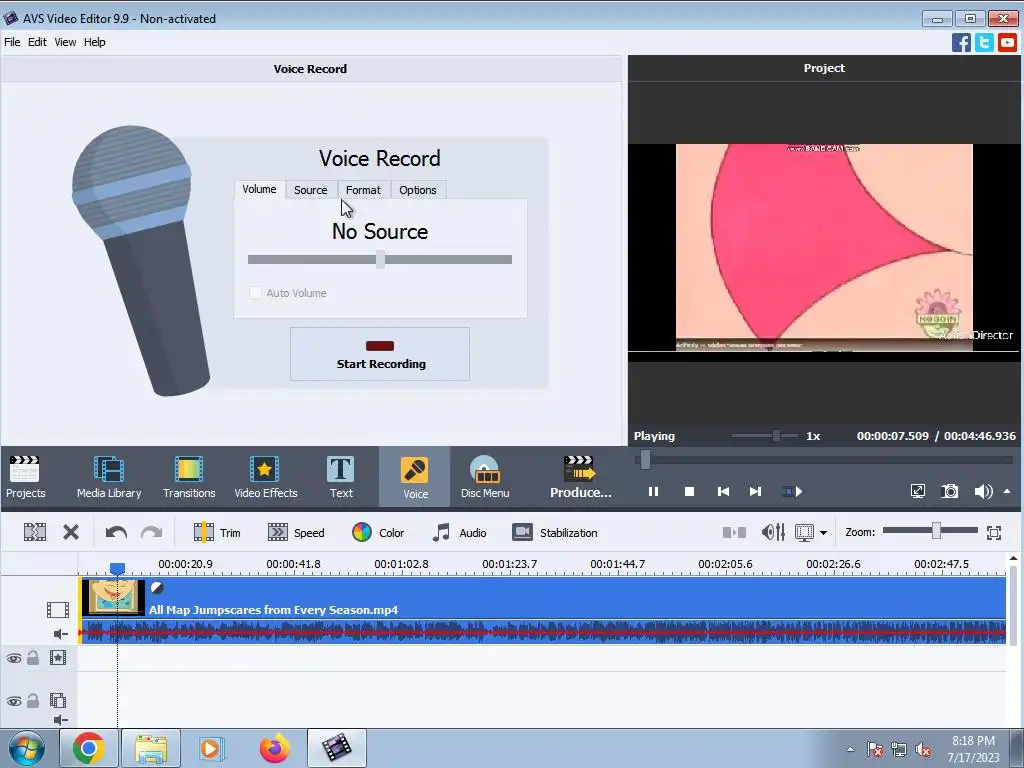Image resolution: width=1024 pixels, height=768 pixels.
Task: Click the greyed-out transition icon near the volume mixer
Action: 734,532
